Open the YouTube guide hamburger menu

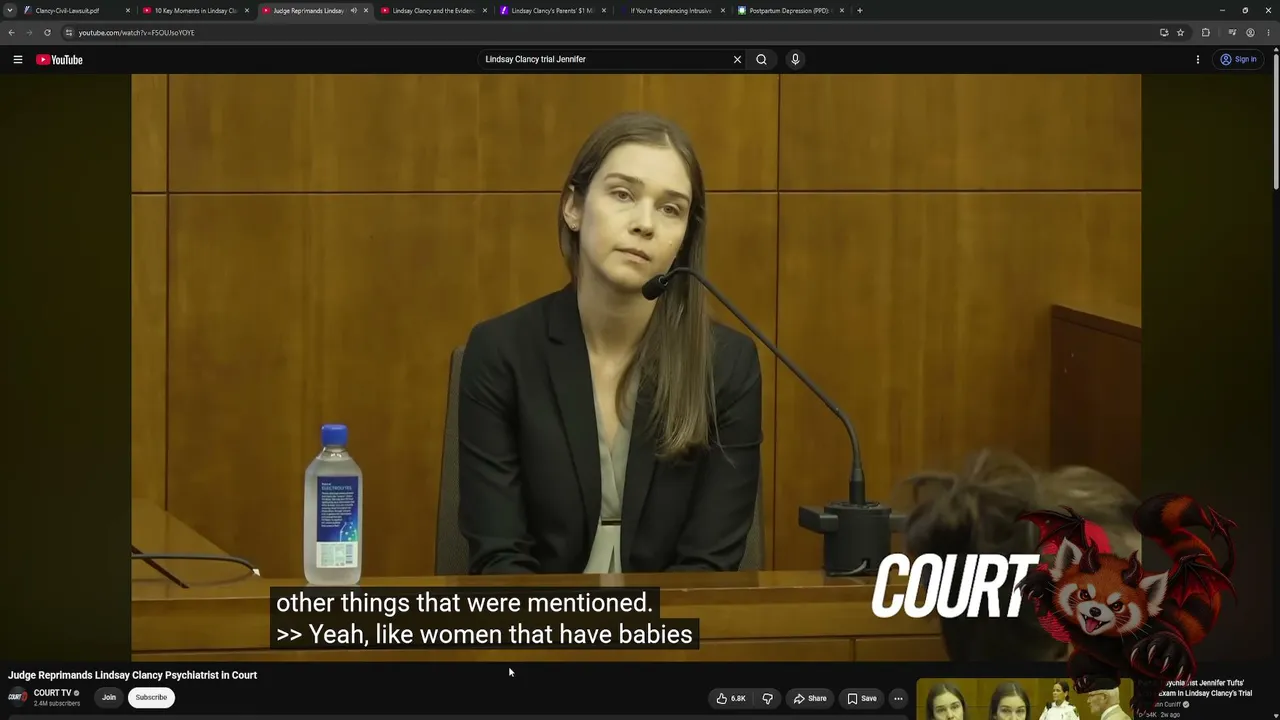(x=18, y=59)
